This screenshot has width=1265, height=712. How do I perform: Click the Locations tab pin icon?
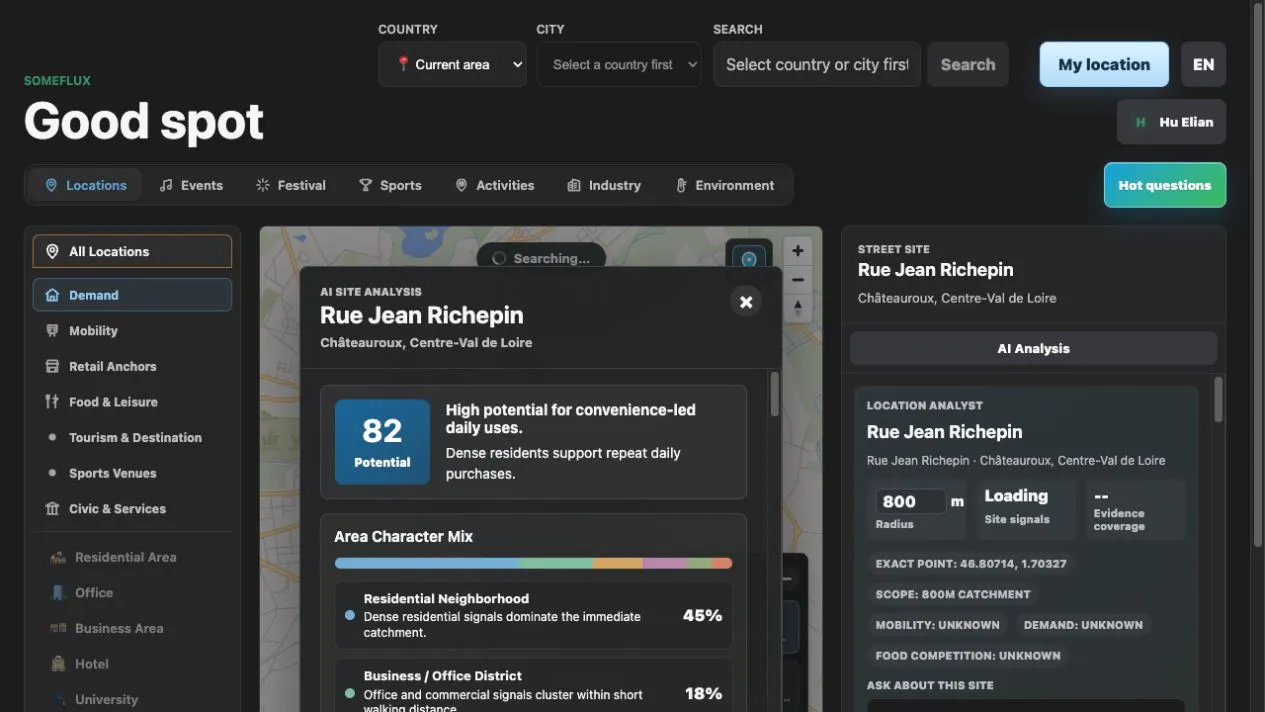[51, 185]
